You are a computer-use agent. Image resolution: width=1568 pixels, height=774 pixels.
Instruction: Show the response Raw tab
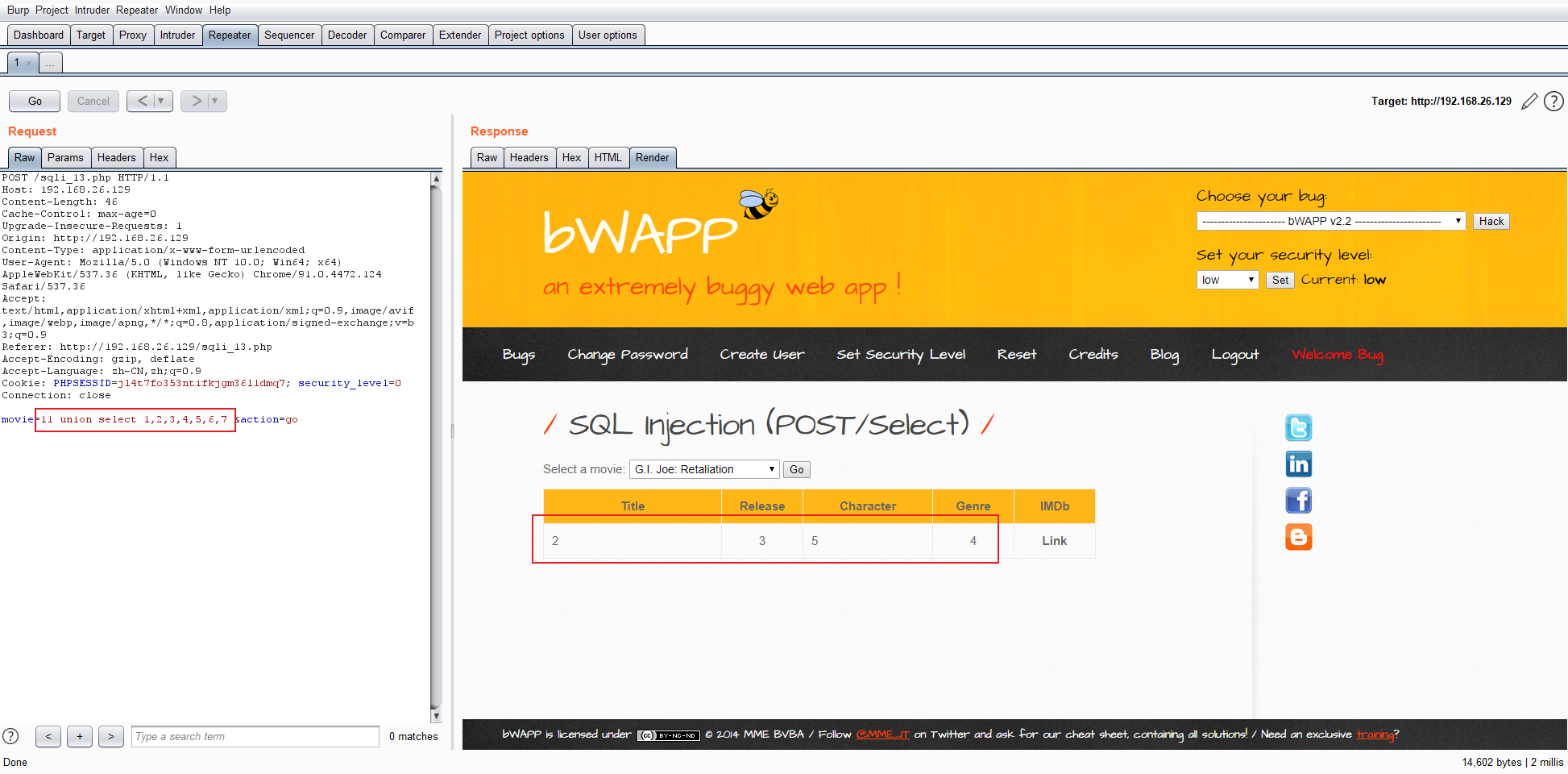coord(487,157)
